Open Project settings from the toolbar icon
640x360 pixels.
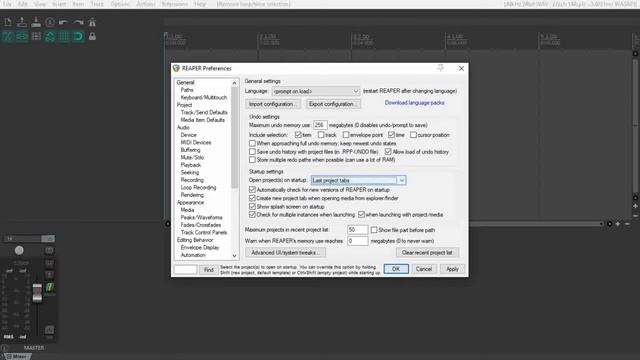(50, 22)
